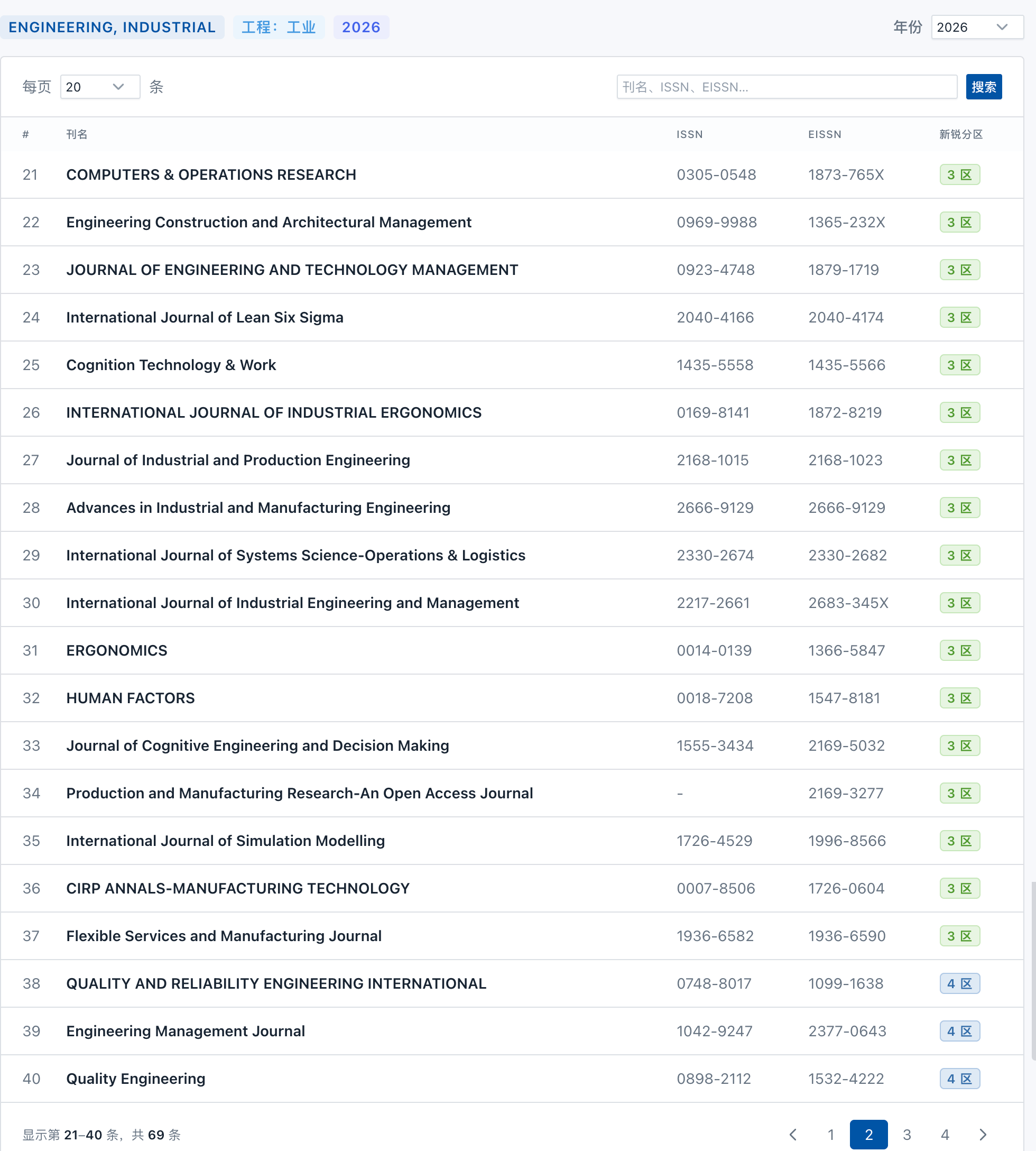
Task: Click ISSN 0305-0548
Action: (x=716, y=175)
